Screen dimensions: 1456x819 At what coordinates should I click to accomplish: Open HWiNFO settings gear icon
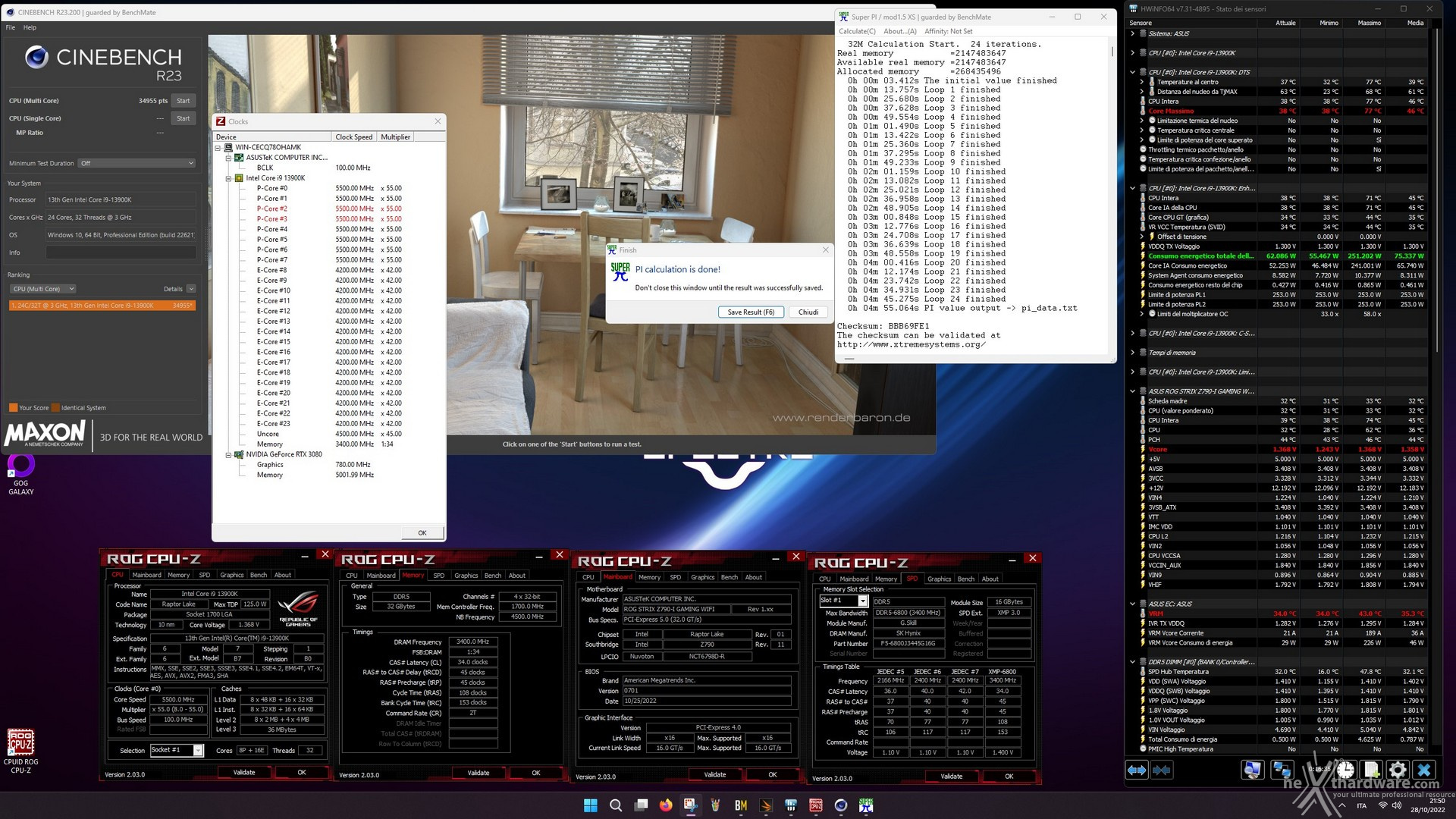pyautogui.click(x=1398, y=770)
